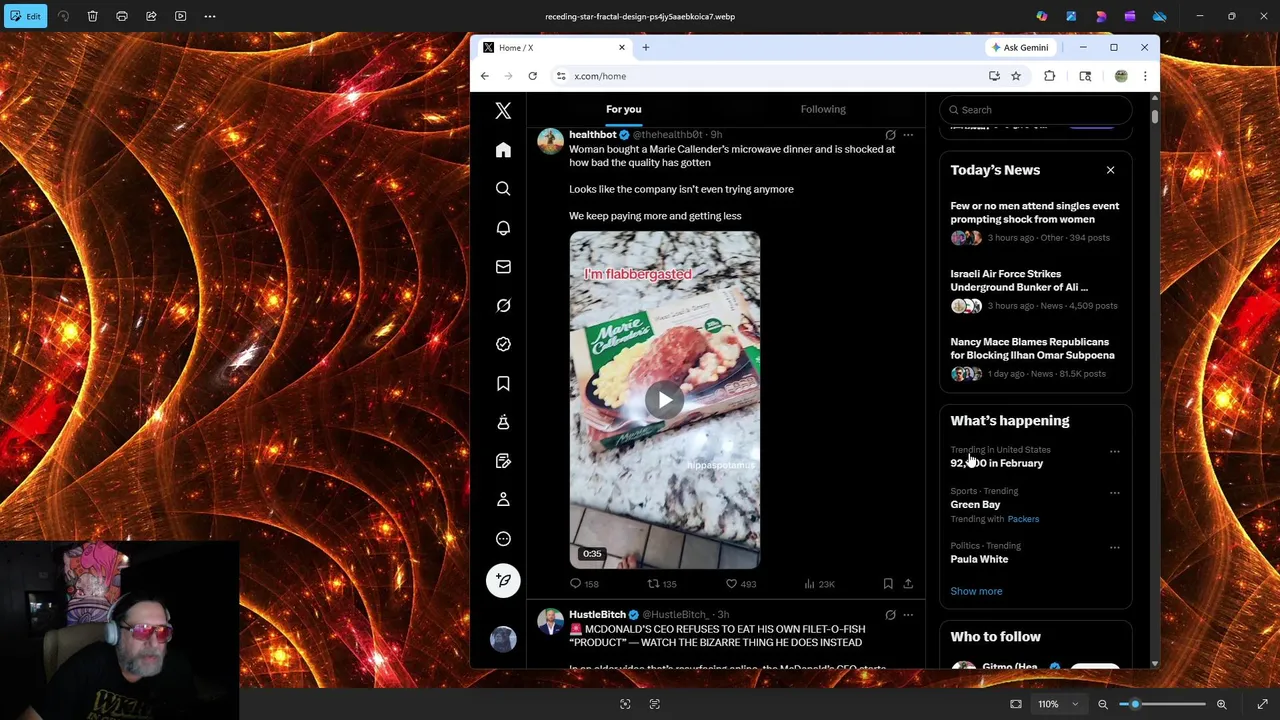The height and width of the screenshot is (720, 1280).
Task: Click the scan text icon in Photos bottom bar
Action: (654, 704)
